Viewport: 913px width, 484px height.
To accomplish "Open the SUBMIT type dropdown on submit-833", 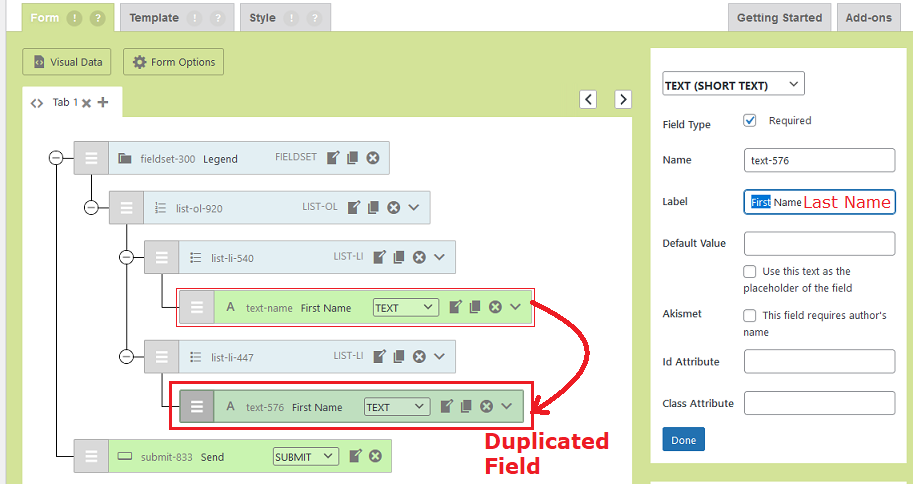I will [x=305, y=457].
